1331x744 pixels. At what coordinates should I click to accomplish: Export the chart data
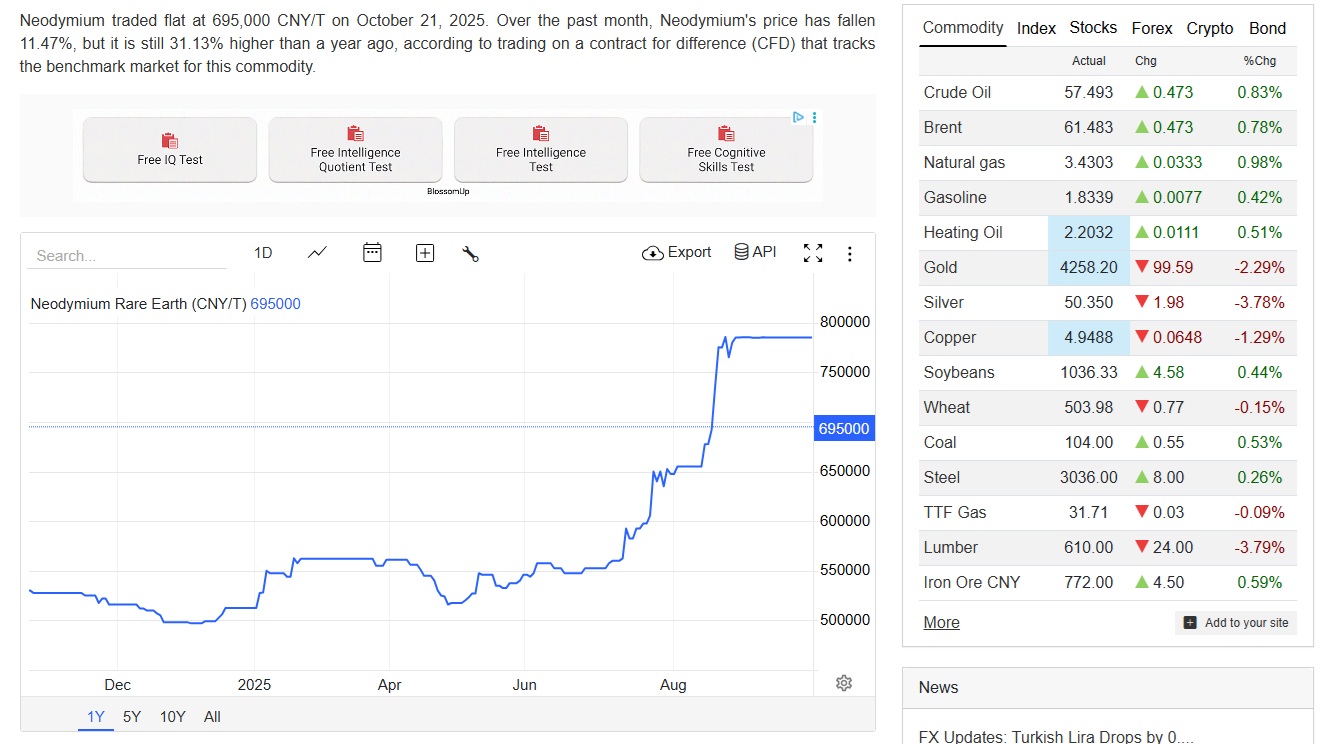pos(677,253)
